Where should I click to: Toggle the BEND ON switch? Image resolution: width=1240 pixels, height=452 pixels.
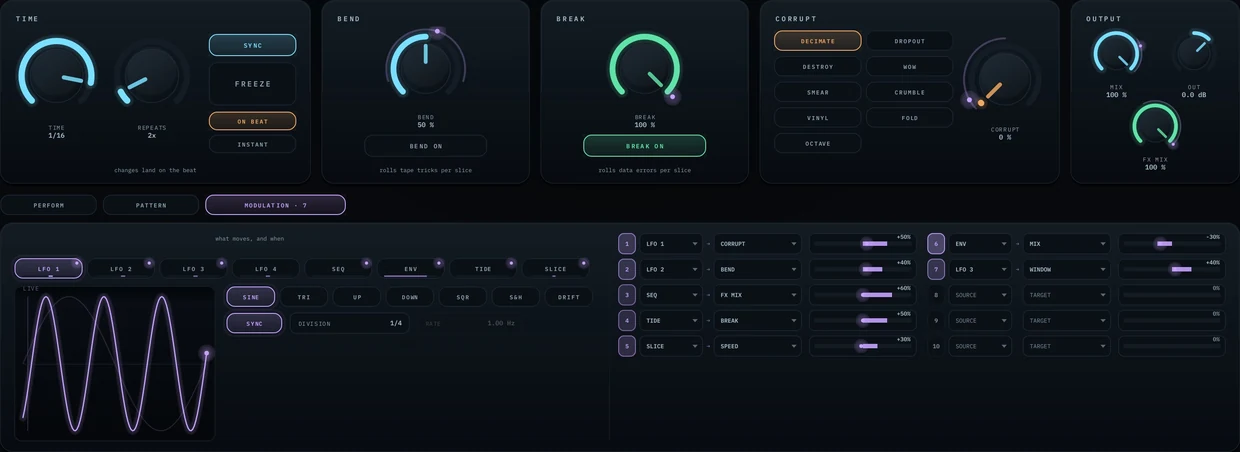coord(425,146)
